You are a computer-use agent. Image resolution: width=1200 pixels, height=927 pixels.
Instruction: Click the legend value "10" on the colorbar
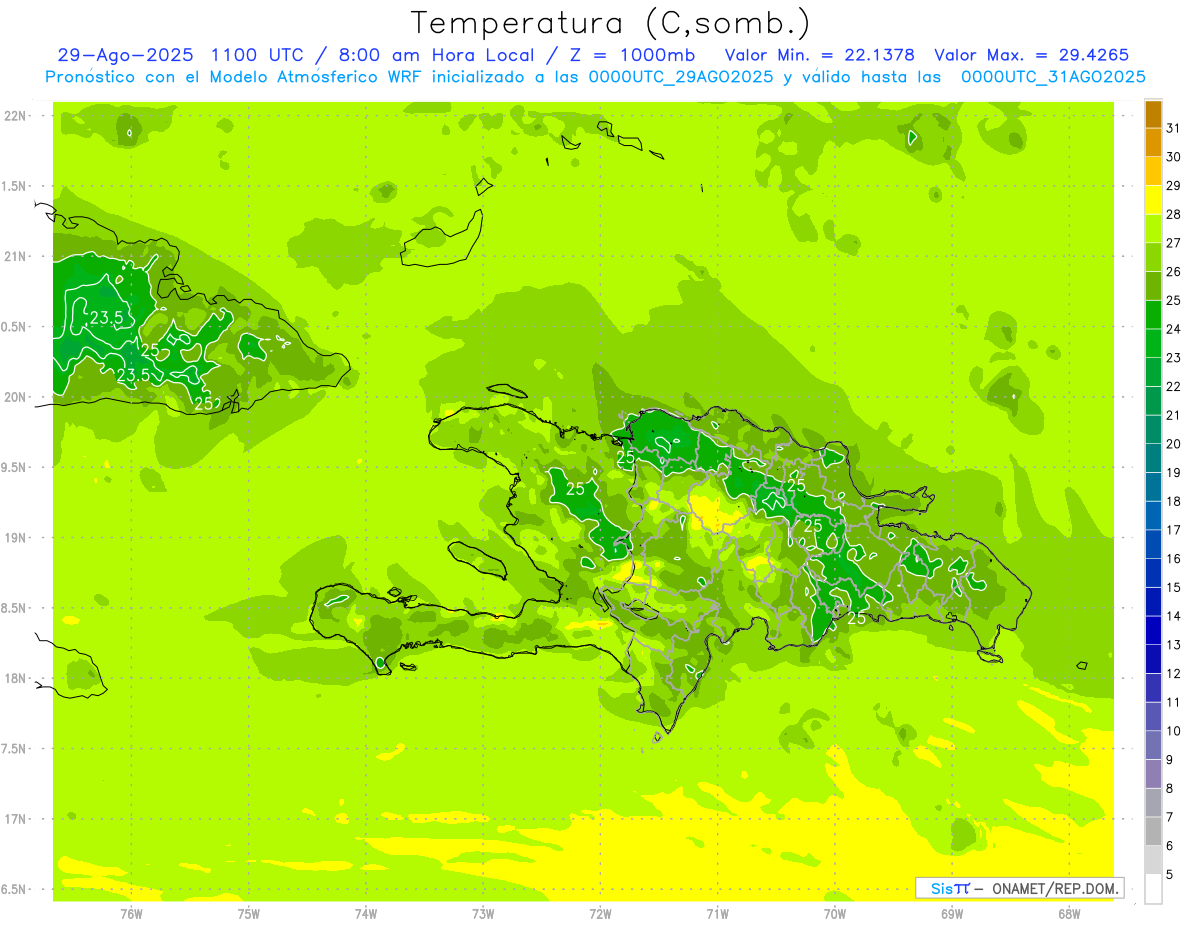[x=1174, y=731]
